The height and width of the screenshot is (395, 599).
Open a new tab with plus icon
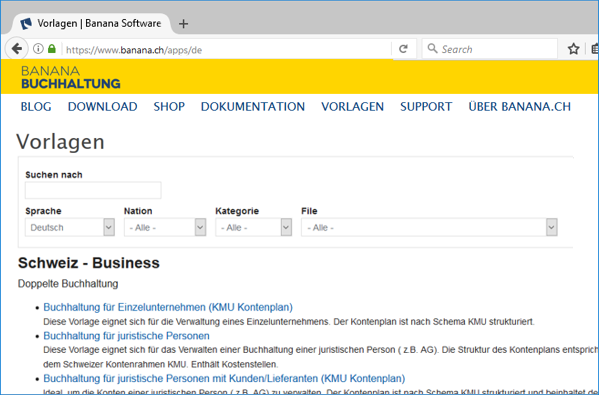pos(183,24)
